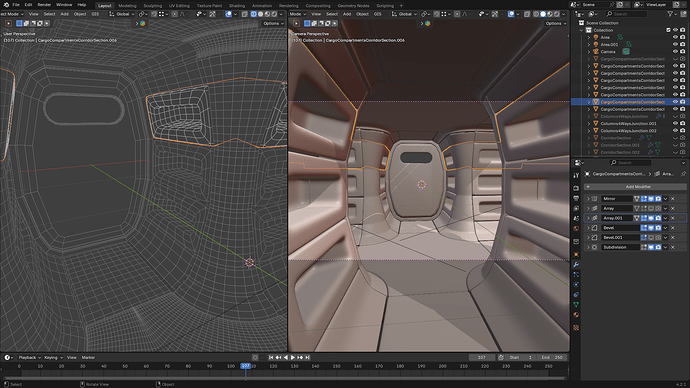The height and width of the screenshot is (388, 690).
Task: Select wireframe viewport shading in left viewport
Action: pos(253,14)
